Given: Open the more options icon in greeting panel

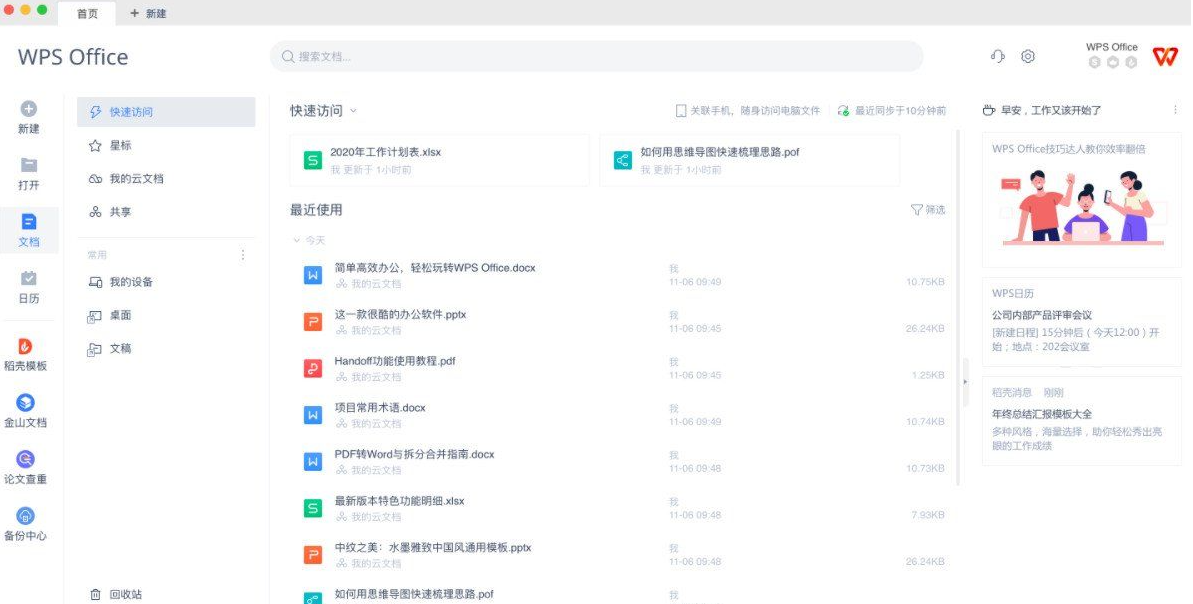Looking at the screenshot, I should coord(1176,110).
